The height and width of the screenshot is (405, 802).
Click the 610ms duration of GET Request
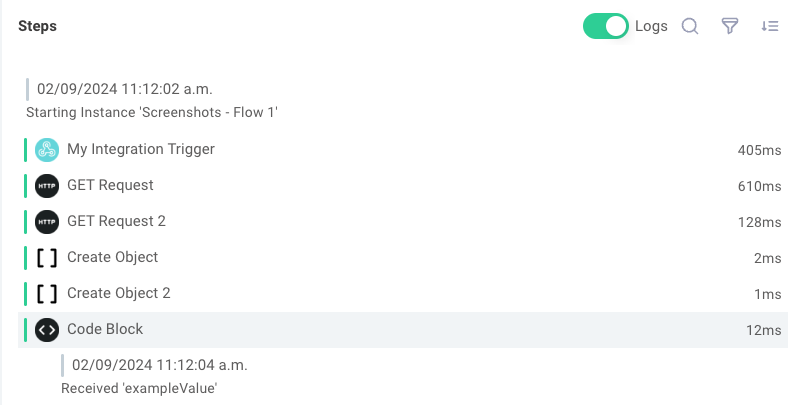pos(760,186)
